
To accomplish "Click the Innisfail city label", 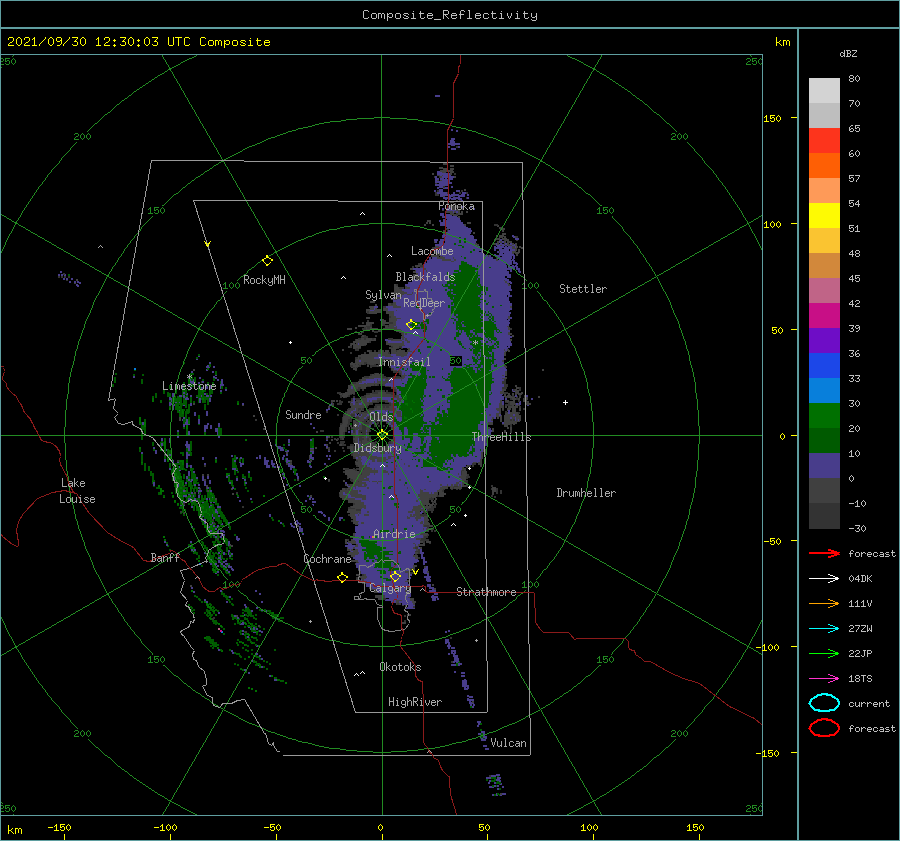I will 404,362.
